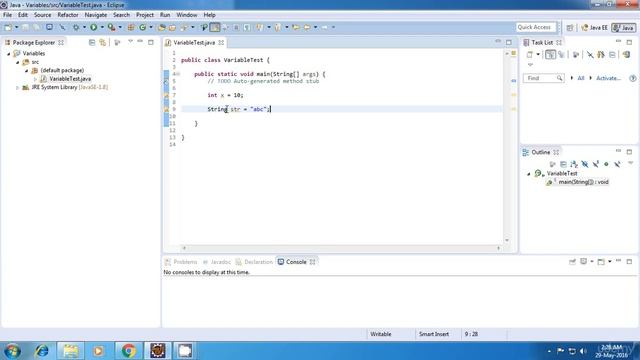Toggle Categorized view in Task List

550,54
